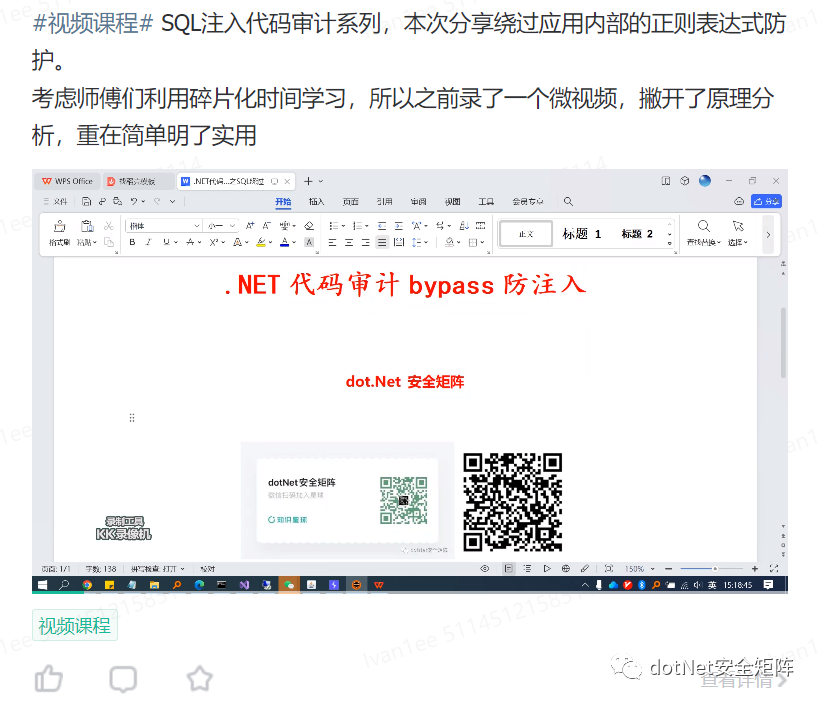Add a new WPS tab with plus icon

click(308, 181)
